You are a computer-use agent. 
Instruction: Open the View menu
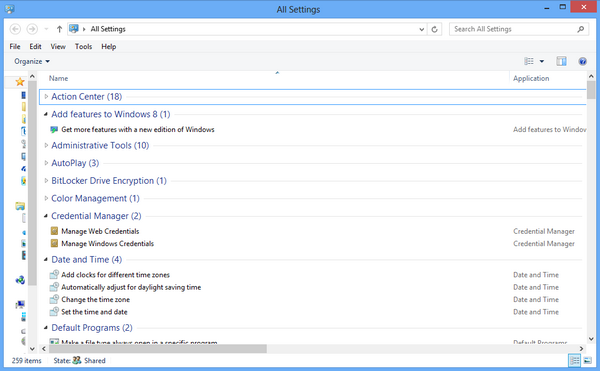[x=58, y=47]
